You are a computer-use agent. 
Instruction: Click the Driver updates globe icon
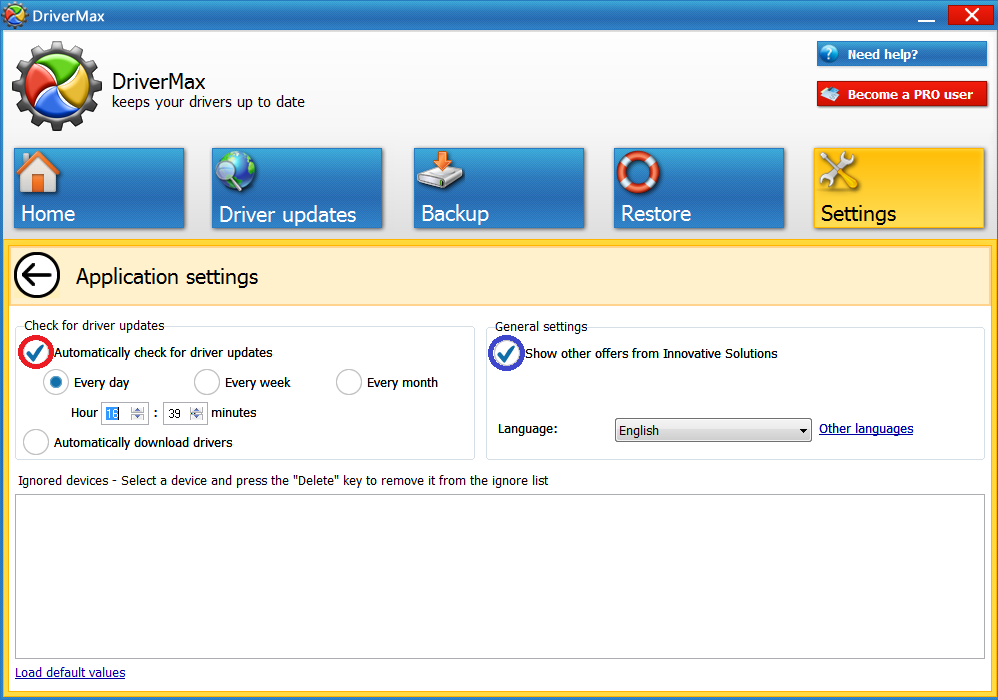[x=235, y=171]
